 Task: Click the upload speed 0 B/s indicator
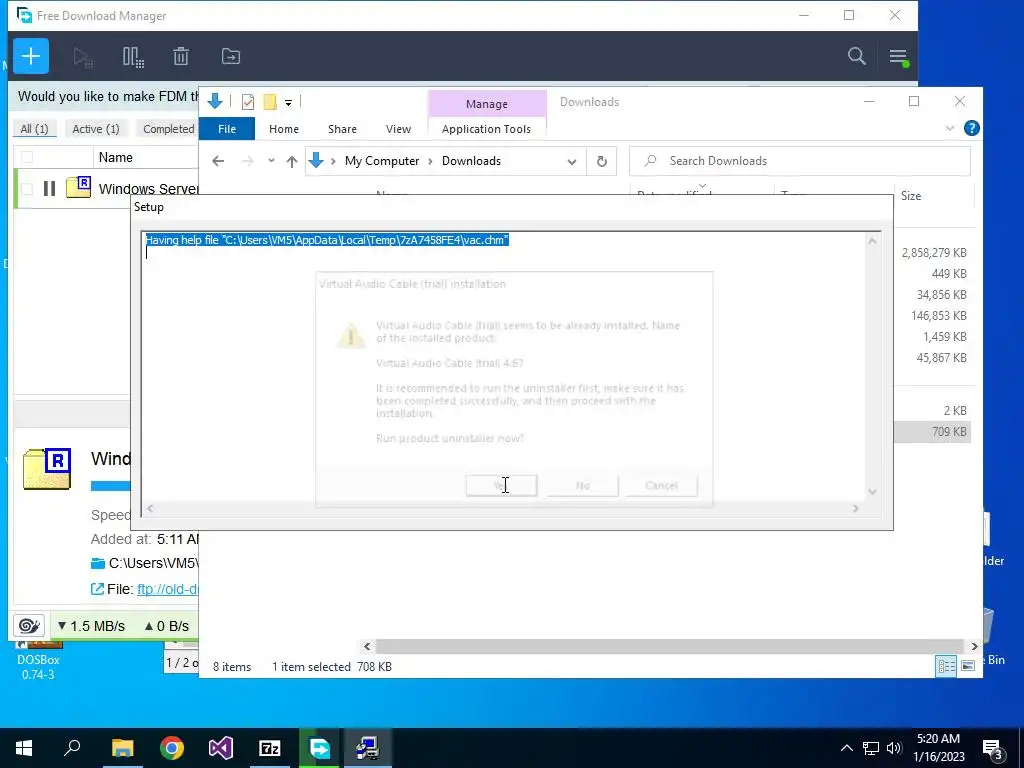tap(167, 626)
